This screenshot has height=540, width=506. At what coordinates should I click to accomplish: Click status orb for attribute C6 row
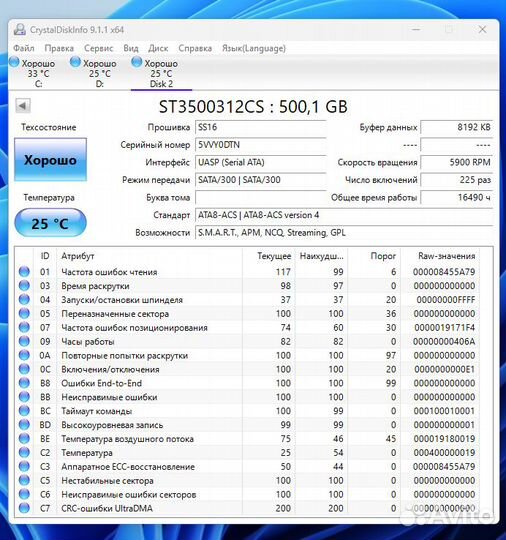(x=24, y=494)
